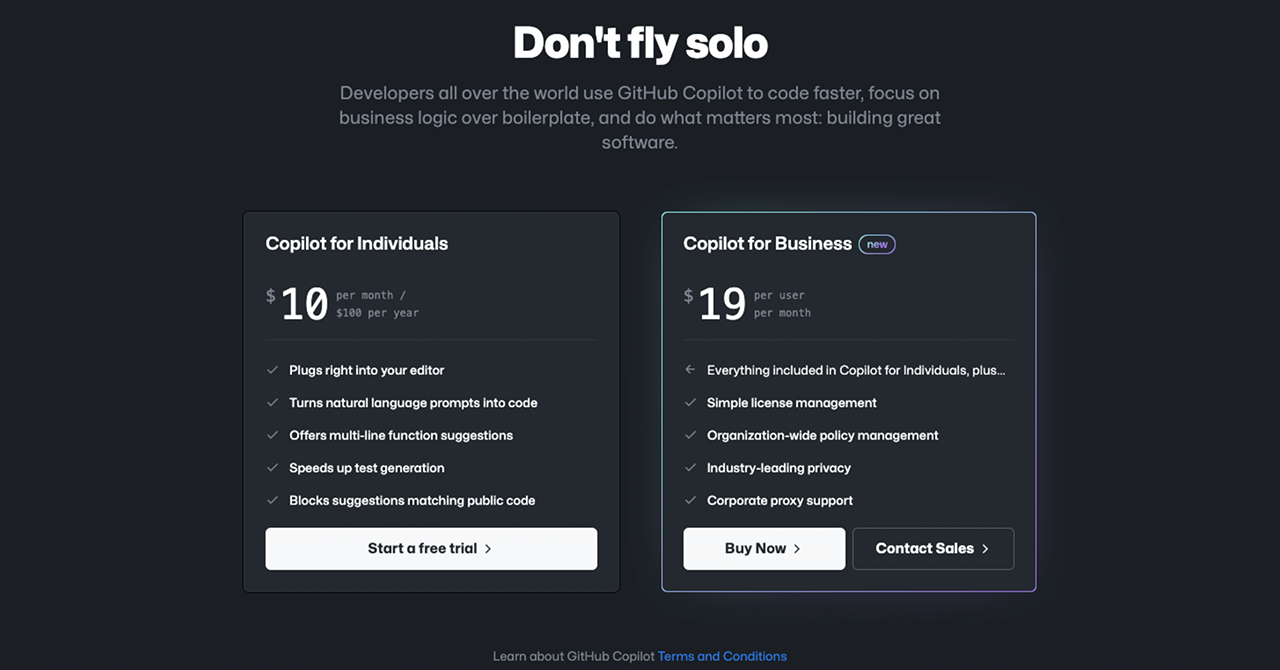This screenshot has height=670, width=1280.
Task: Click the $10 per month price
Action: pyautogui.click(x=305, y=304)
